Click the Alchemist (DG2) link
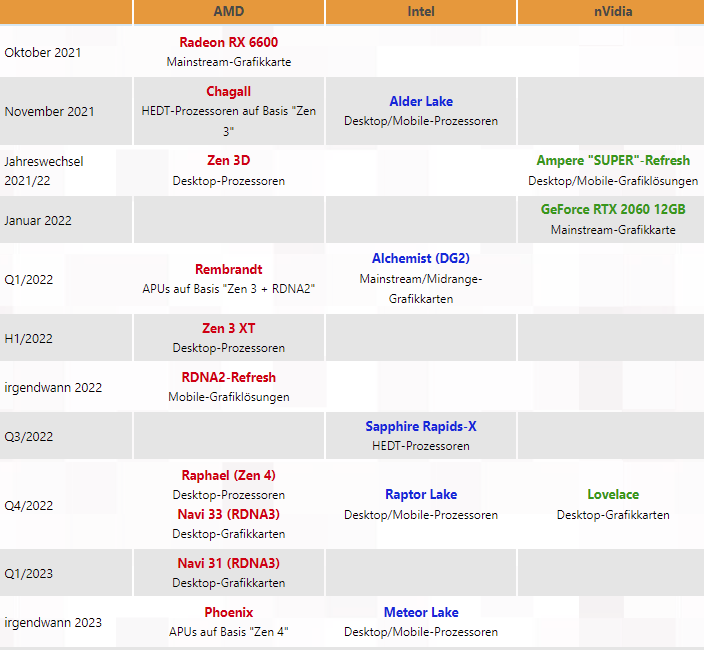Image resolution: width=704 pixels, height=650 pixels. tap(421, 259)
